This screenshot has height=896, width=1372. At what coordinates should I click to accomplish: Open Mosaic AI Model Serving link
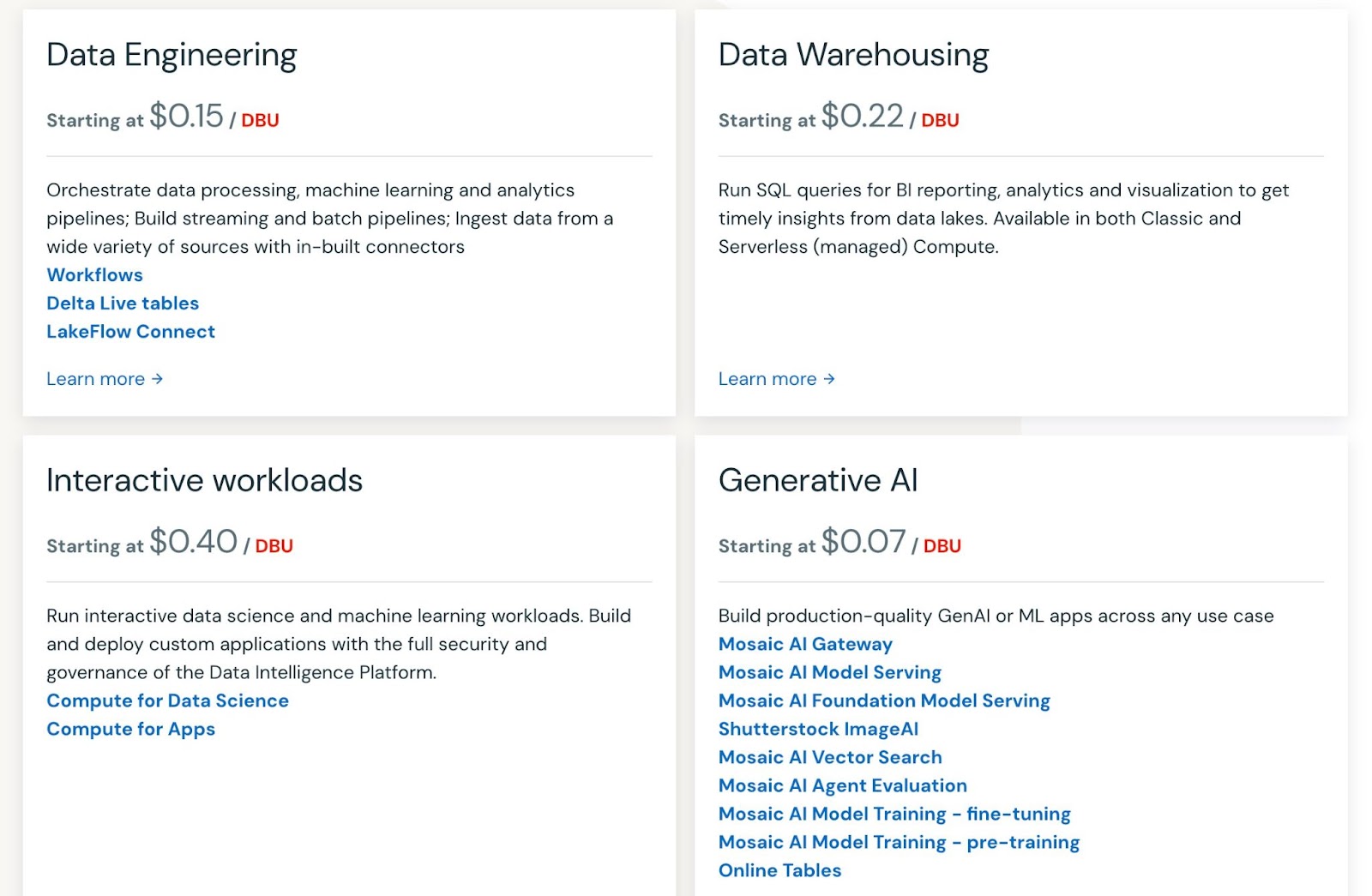click(830, 673)
